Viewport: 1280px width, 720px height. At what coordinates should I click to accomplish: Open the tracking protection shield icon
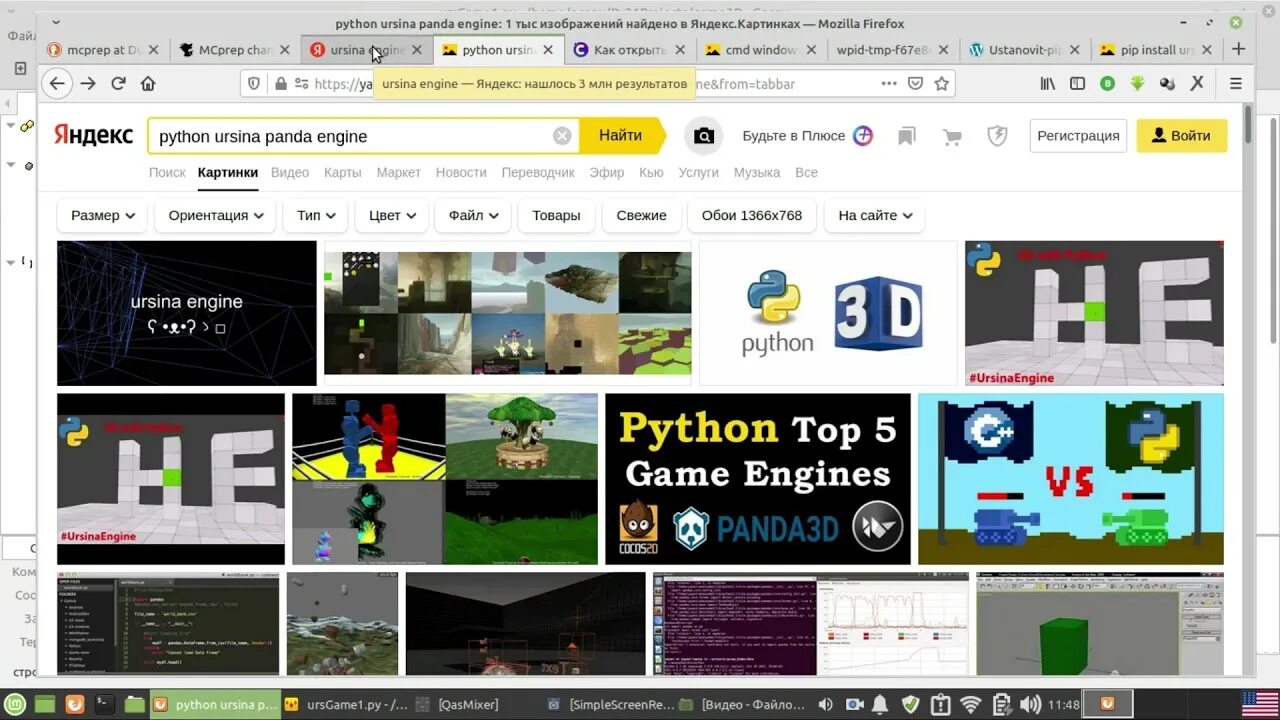[254, 84]
